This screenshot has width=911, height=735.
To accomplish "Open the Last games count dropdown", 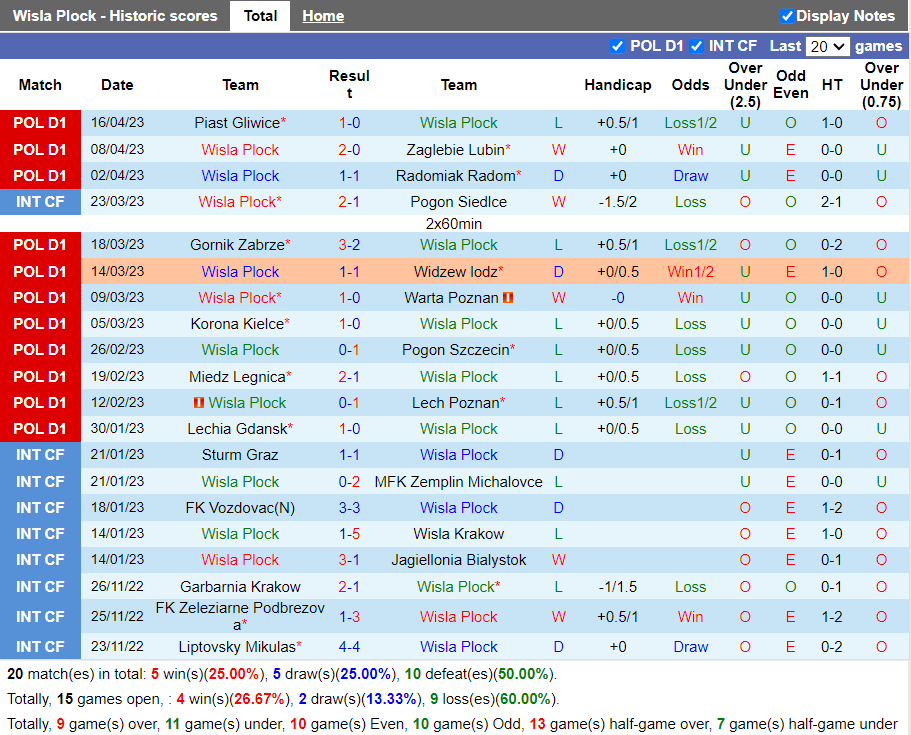I will 827,46.
